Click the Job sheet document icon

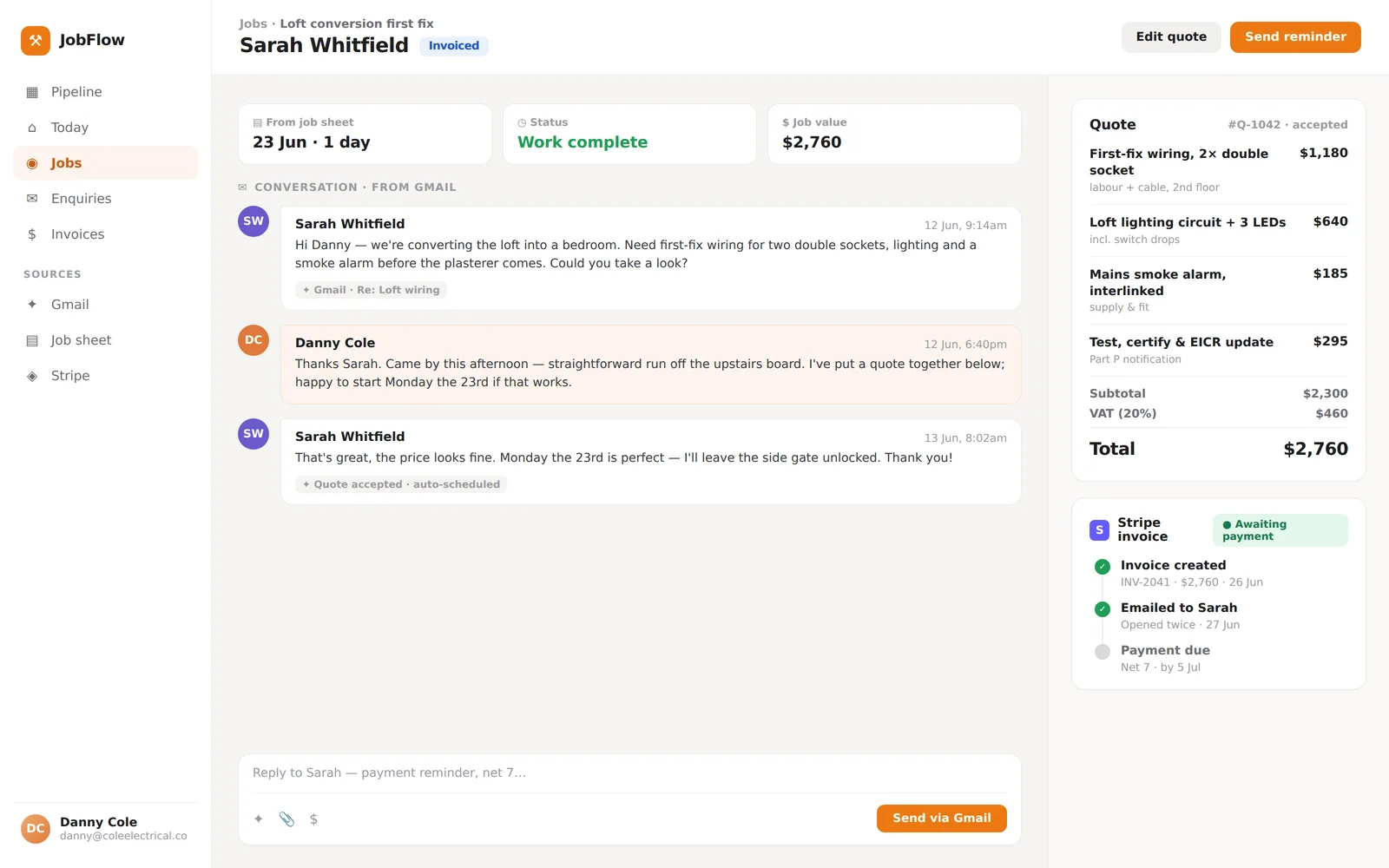coord(32,340)
